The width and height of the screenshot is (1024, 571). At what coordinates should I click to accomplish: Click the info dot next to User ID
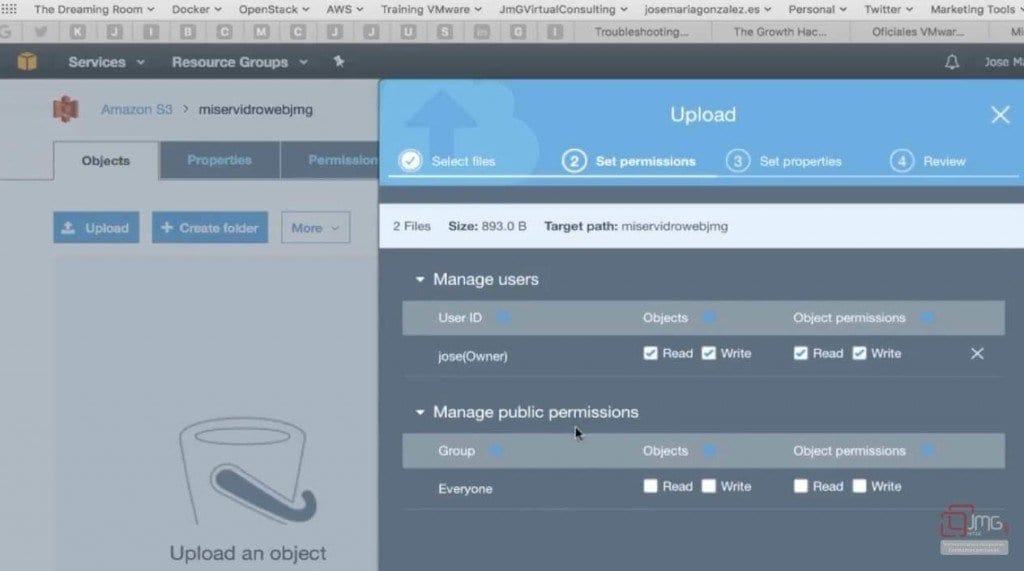503,318
